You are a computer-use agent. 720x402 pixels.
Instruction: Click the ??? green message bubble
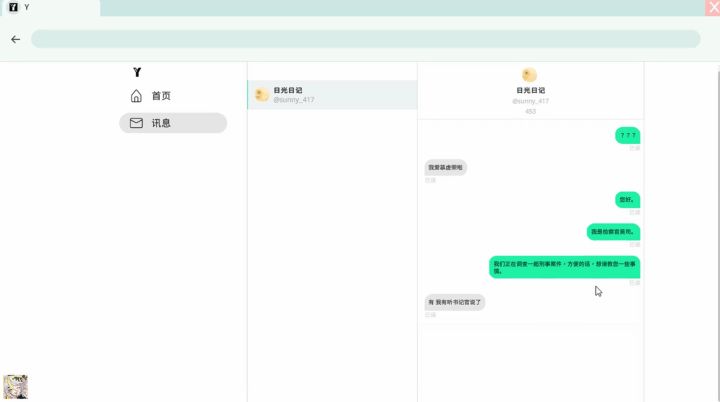tap(628, 136)
